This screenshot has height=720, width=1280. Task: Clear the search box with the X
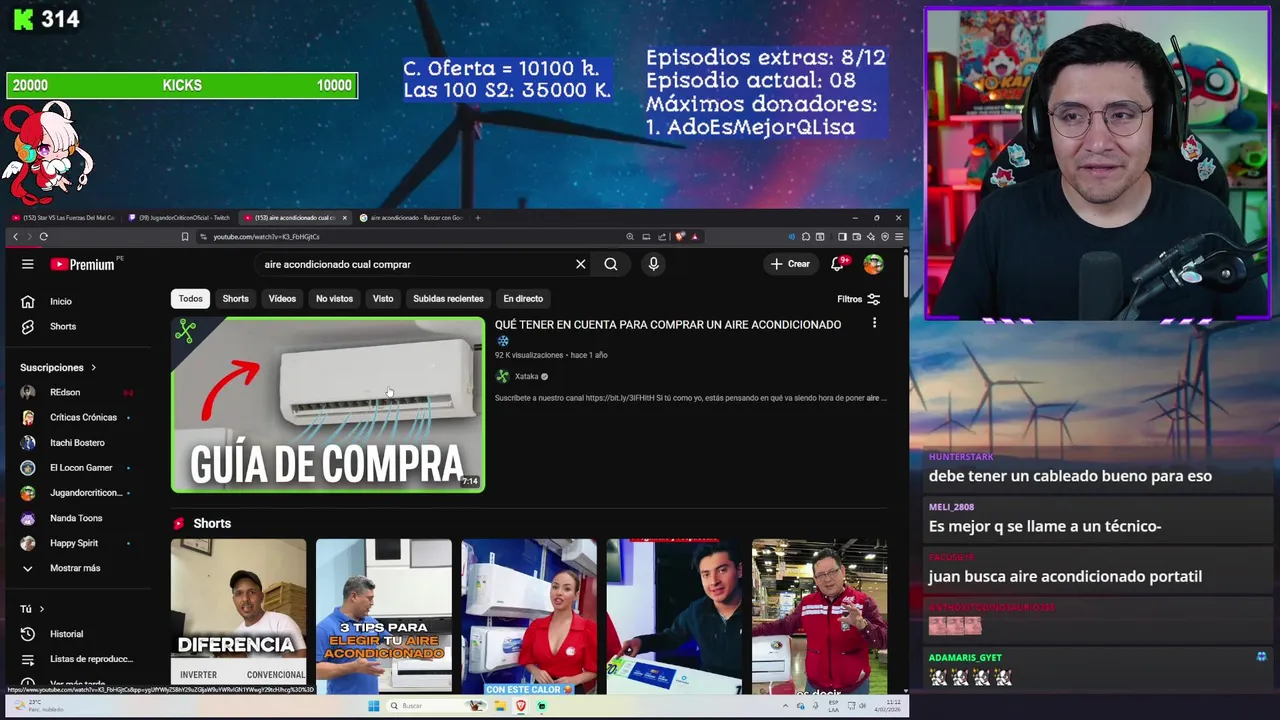tap(580, 264)
